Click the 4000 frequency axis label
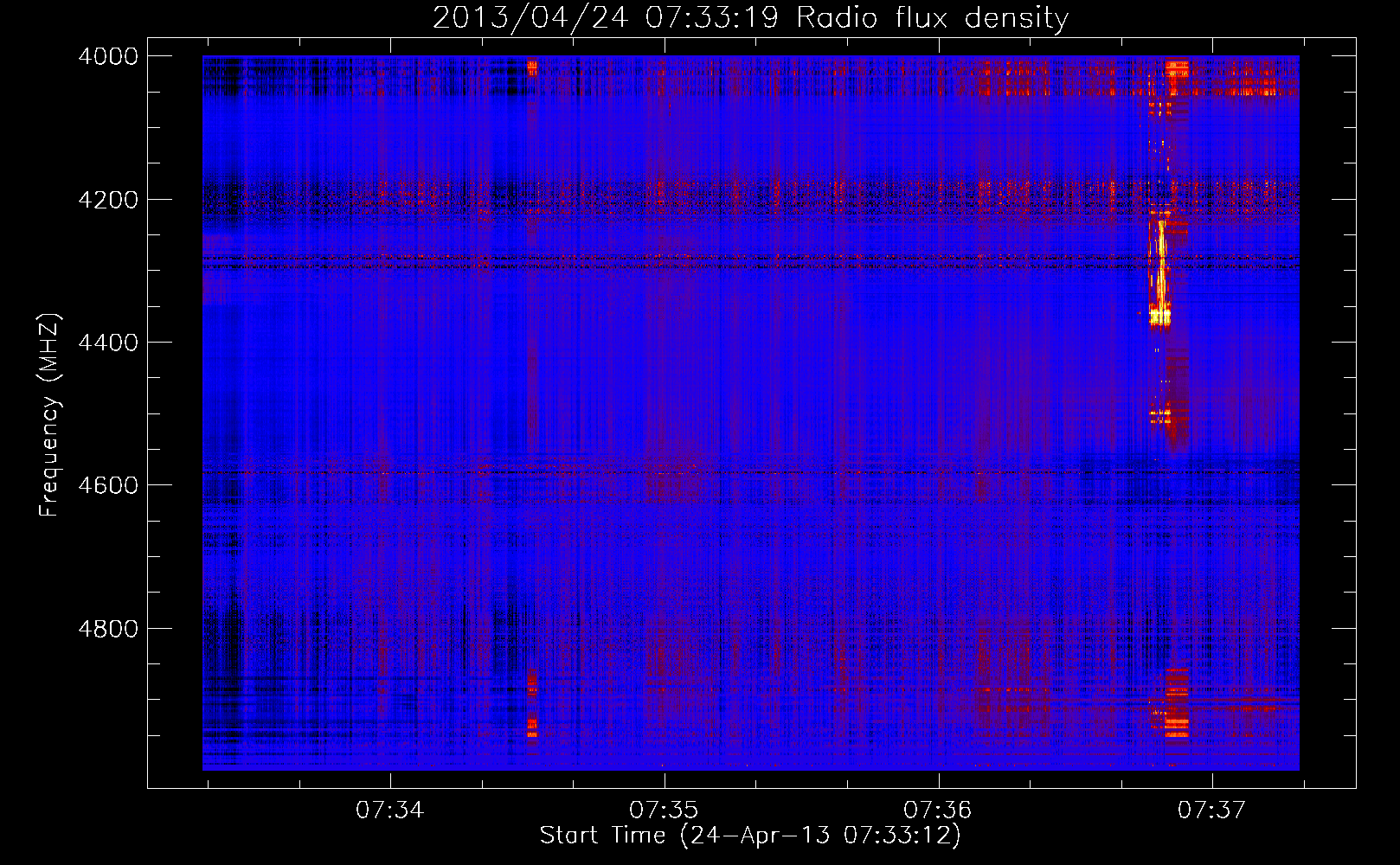This screenshot has width=1400, height=865. pyautogui.click(x=108, y=56)
